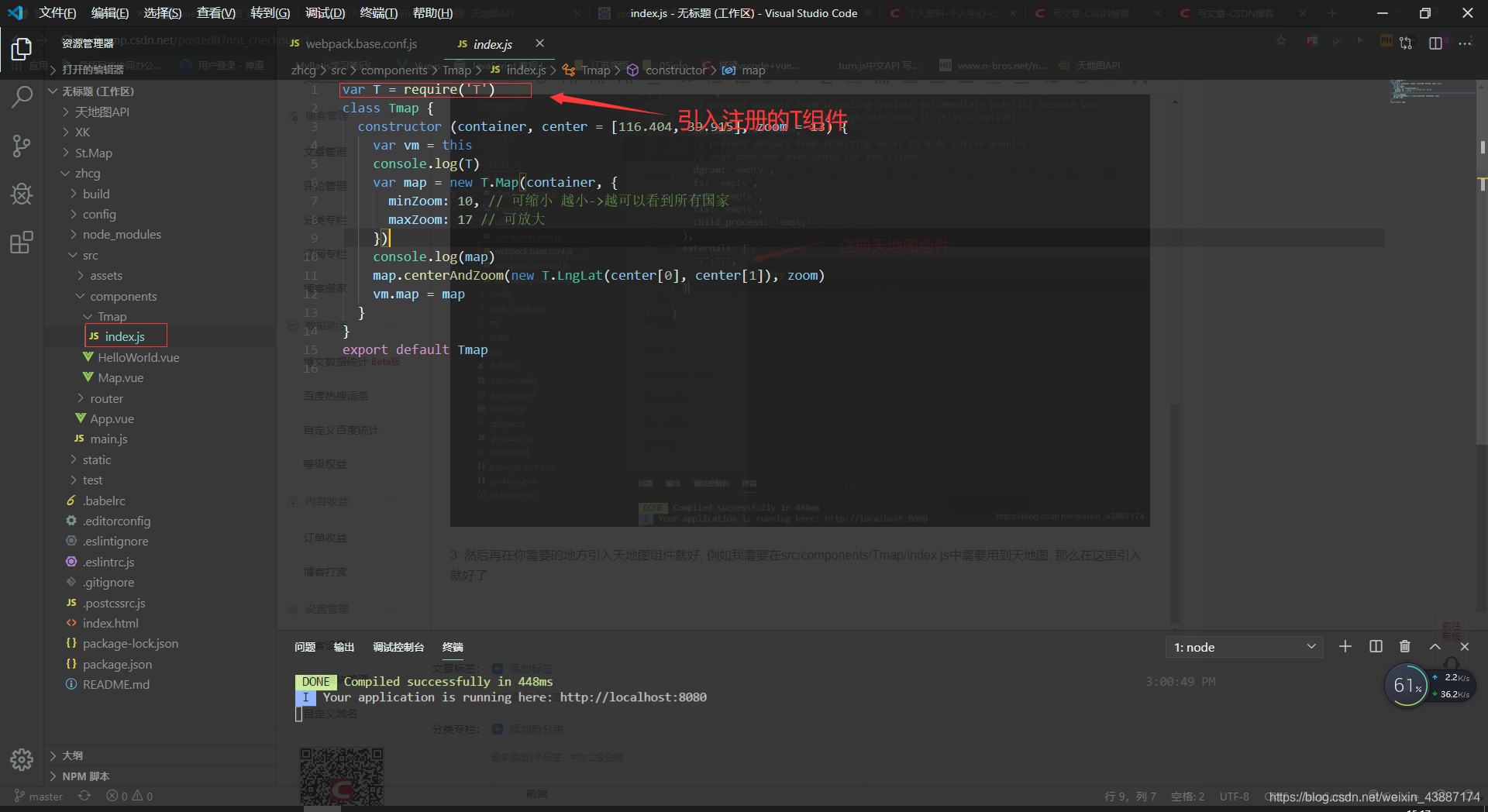Open the Search view in activity bar
This screenshot has width=1488, height=812.
pos(22,97)
